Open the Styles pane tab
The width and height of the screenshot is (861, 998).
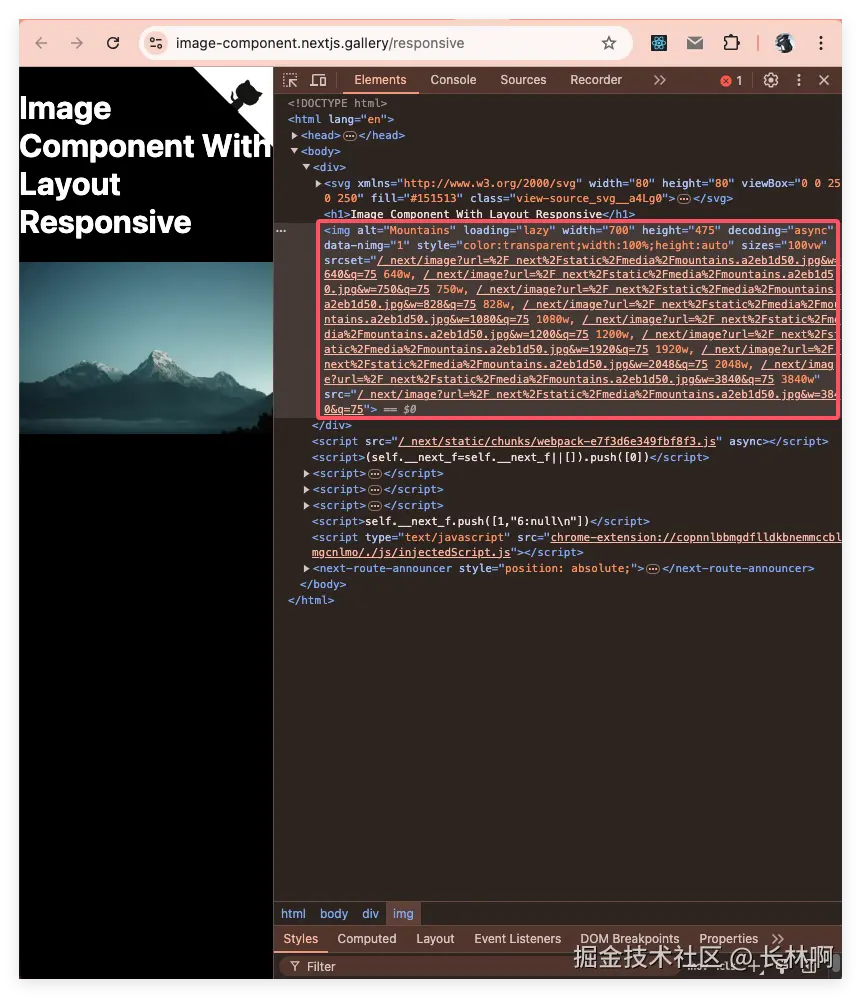[x=300, y=939]
